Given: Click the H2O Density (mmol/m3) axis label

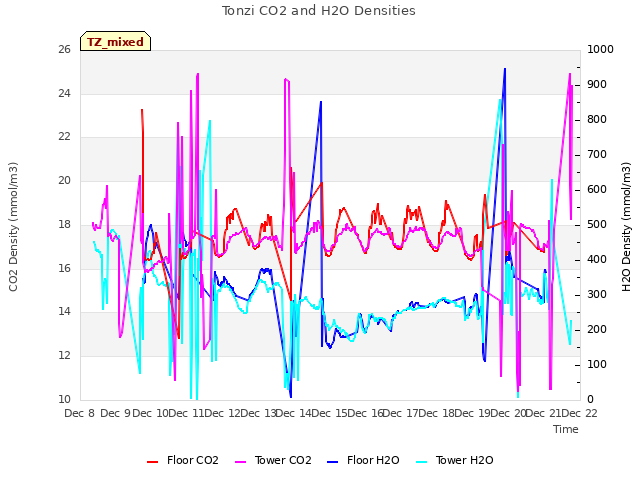Looking at the screenshot, I should tap(626, 227).
